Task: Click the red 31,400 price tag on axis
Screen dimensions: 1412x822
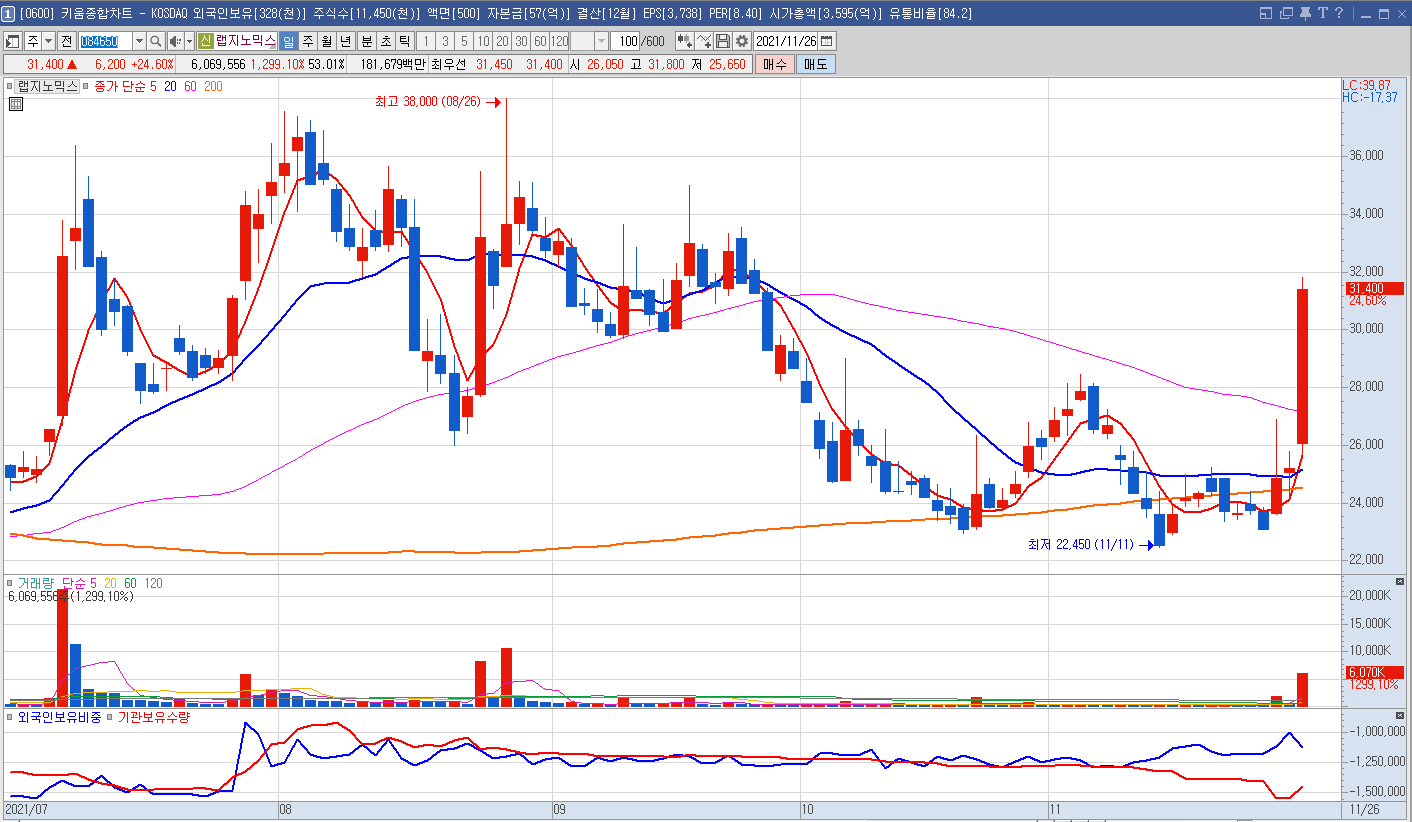Action: (1373, 288)
